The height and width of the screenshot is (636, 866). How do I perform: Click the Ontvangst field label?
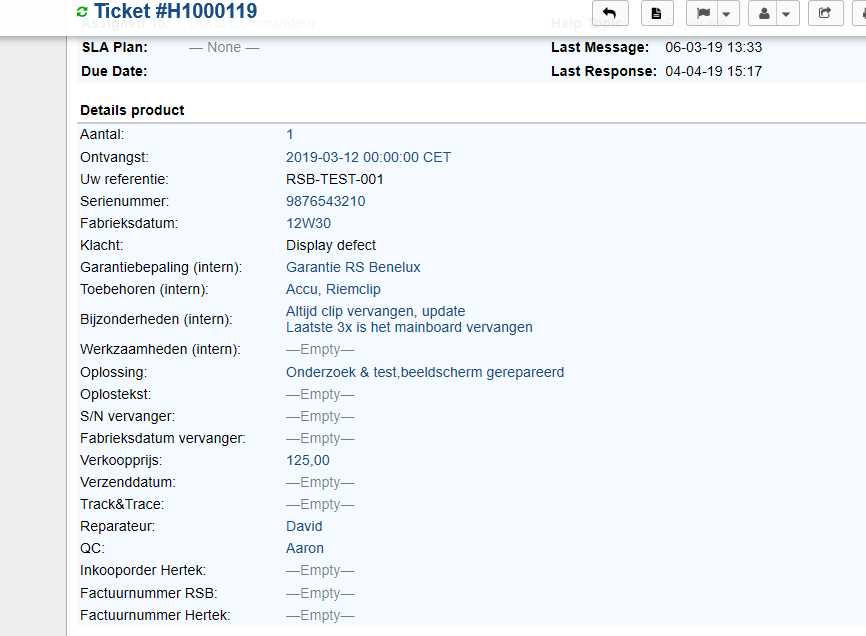point(114,157)
